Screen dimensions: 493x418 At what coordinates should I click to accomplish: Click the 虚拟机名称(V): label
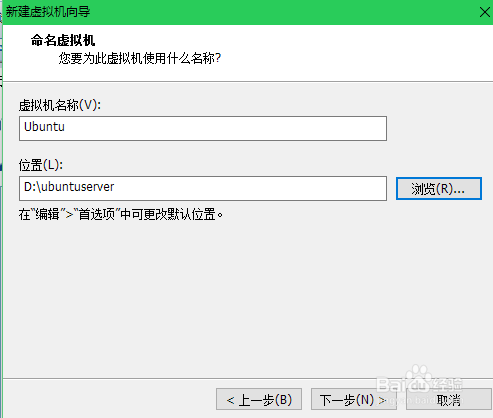tap(60, 105)
